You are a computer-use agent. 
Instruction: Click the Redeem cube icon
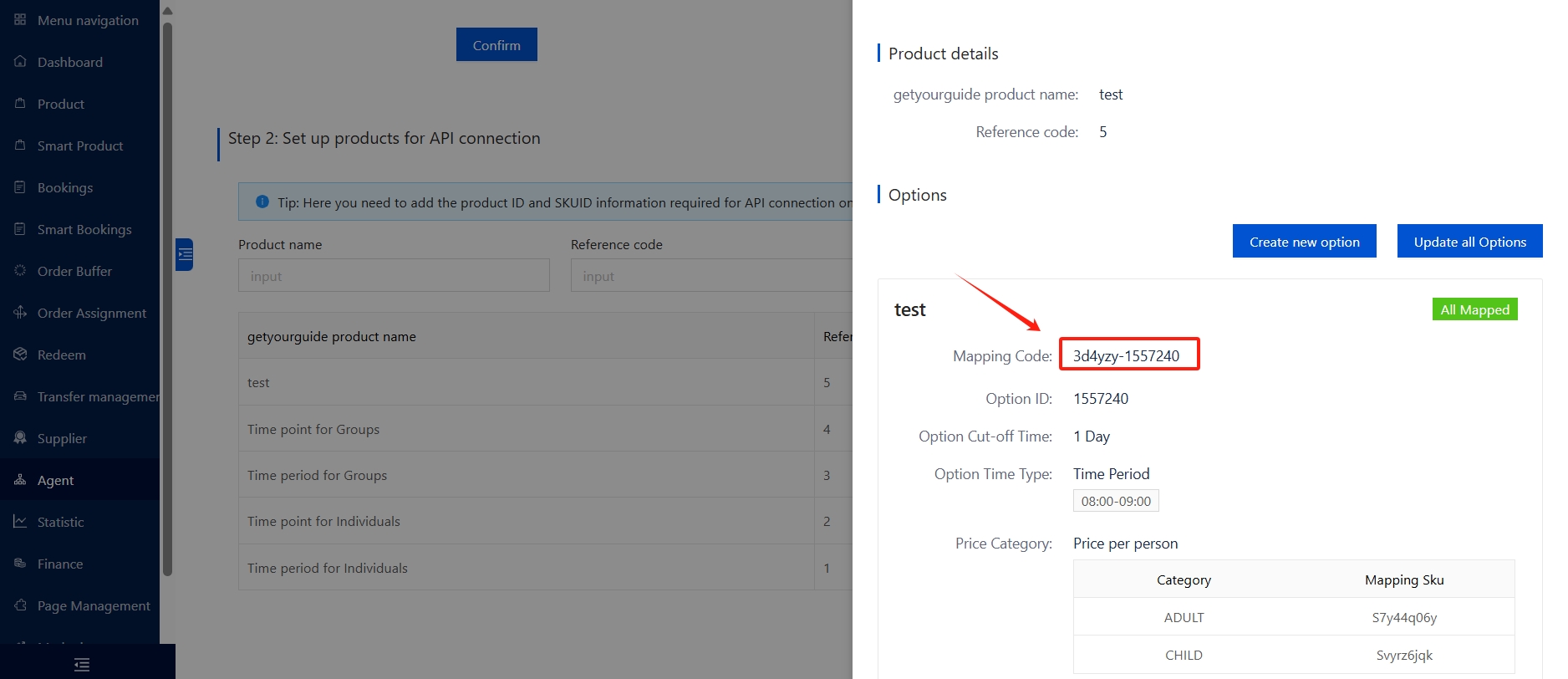[20, 355]
